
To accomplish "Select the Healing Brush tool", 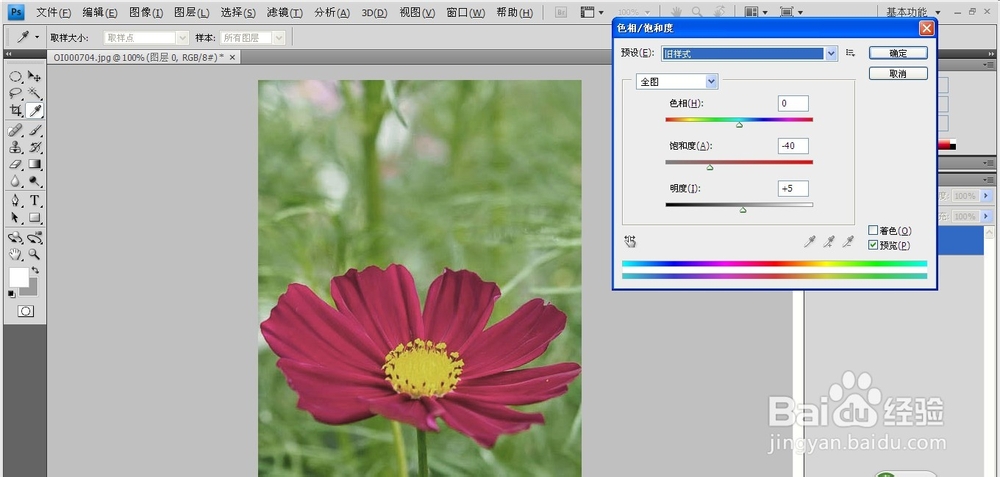I will pos(15,130).
